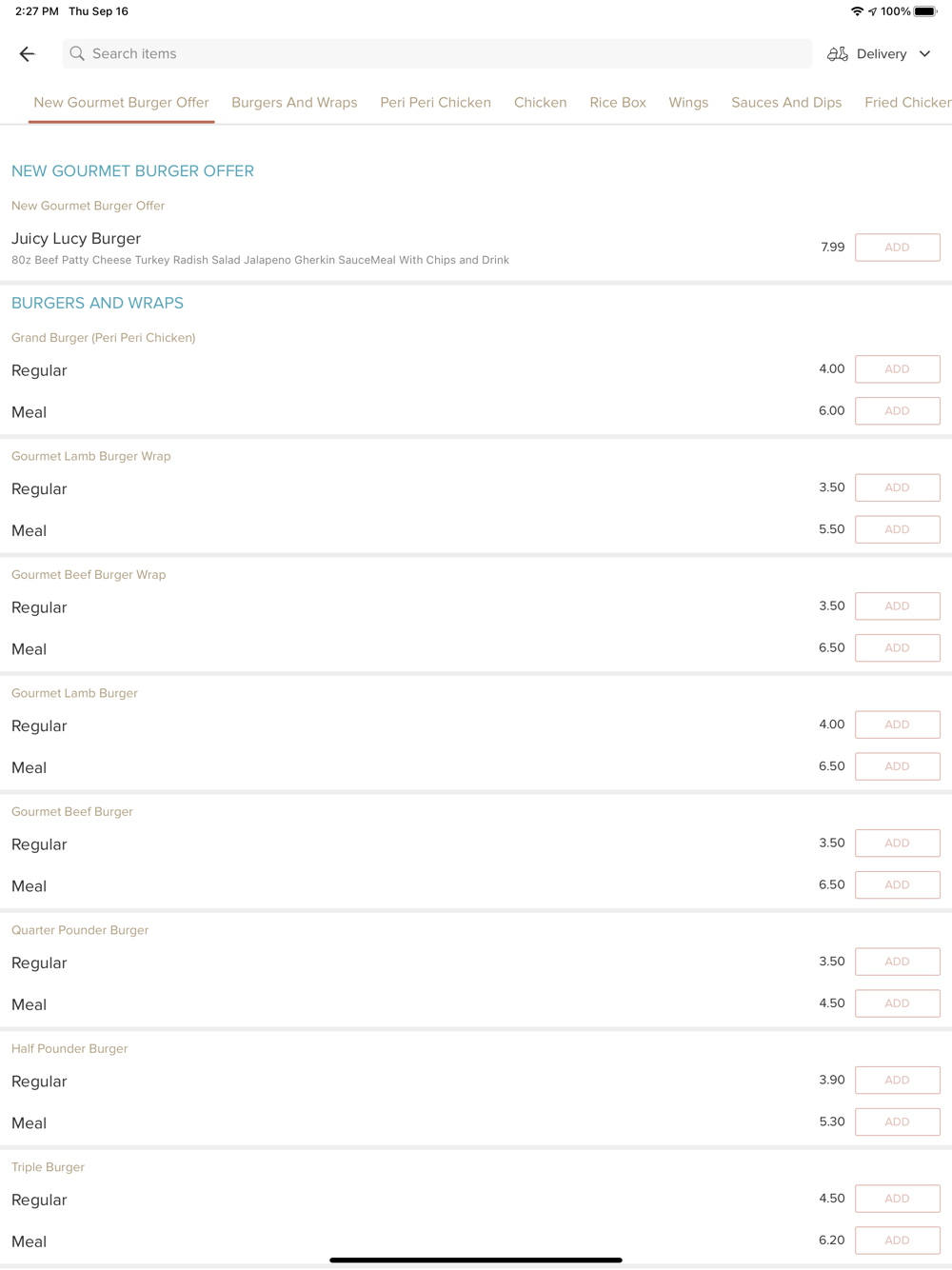Screen dimensions: 952x1270
Task: Tap the Wi-Fi status icon
Action: click(x=857, y=11)
